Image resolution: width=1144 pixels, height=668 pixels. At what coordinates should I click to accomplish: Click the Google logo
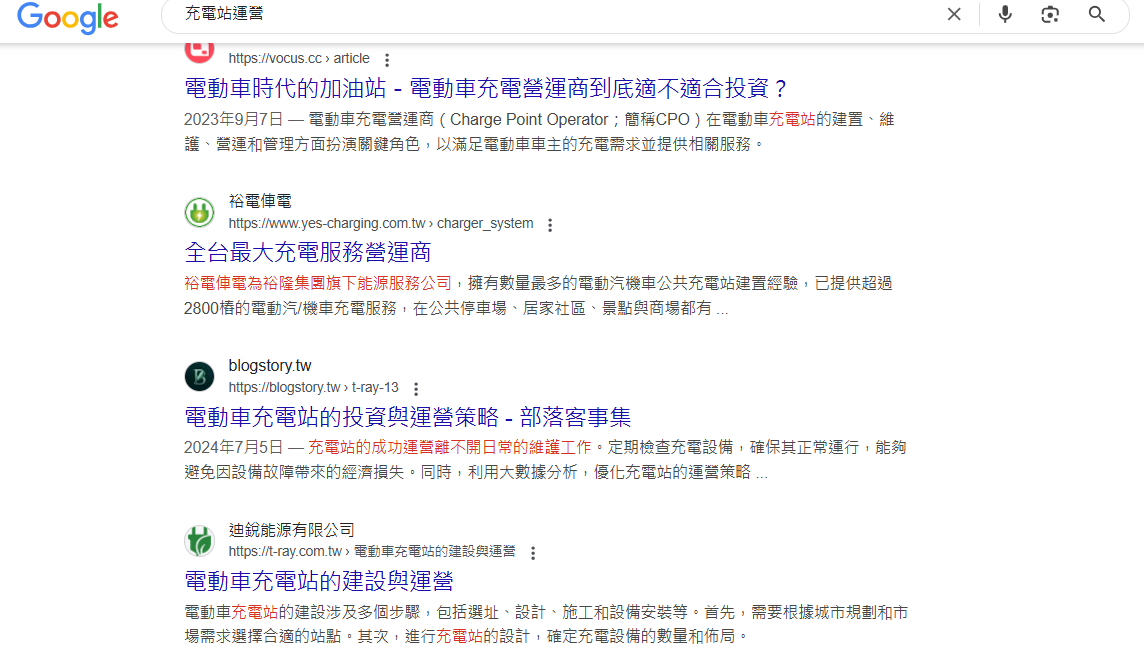click(68, 18)
